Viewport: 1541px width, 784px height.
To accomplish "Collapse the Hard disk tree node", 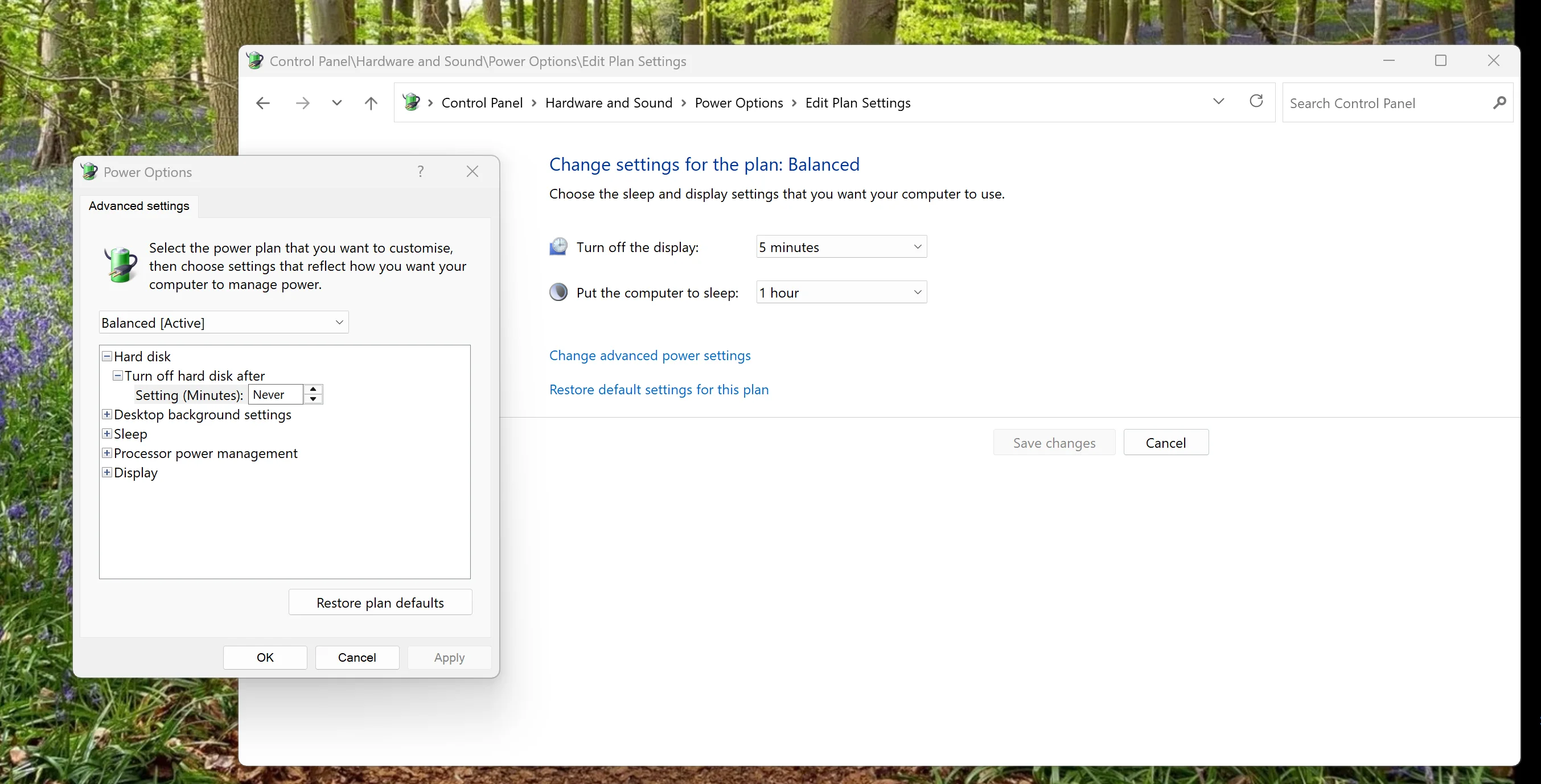I will pyautogui.click(x=107, y=356).
